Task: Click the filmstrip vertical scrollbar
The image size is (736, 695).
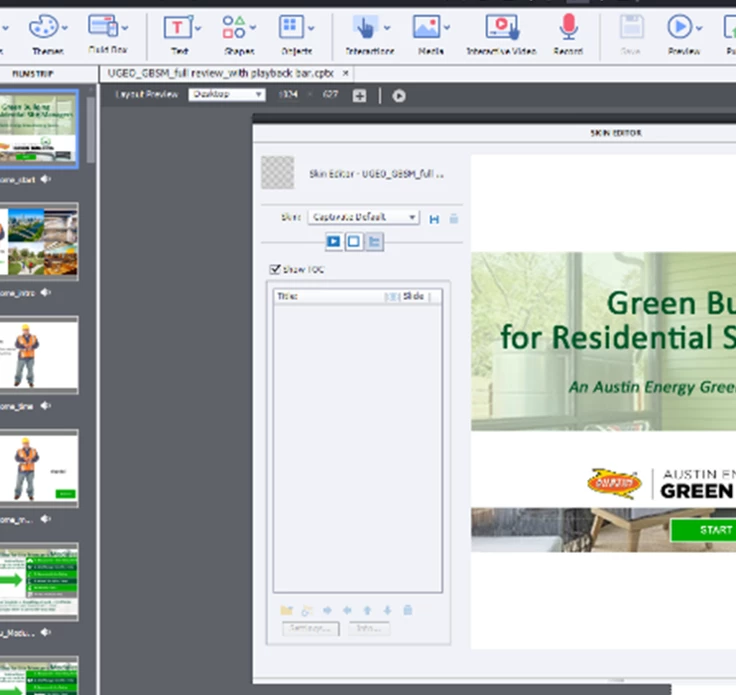Action: (x=91, y=129)
